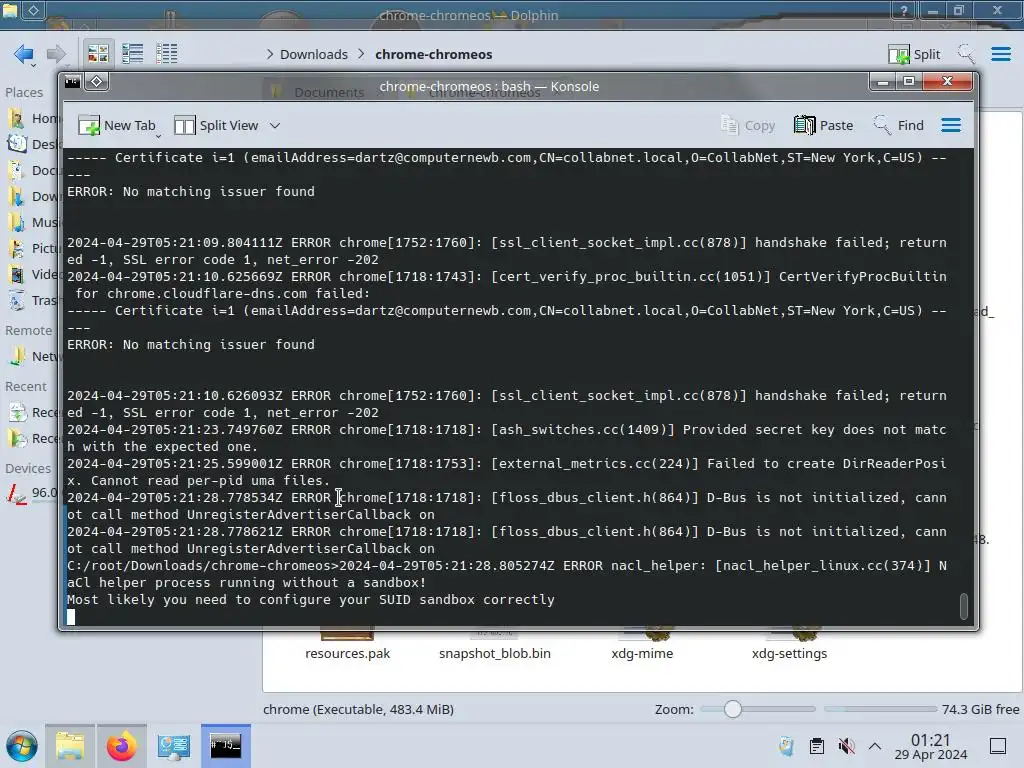
Task: Click the updates notifier tray icon
Action: click(787, 746)
